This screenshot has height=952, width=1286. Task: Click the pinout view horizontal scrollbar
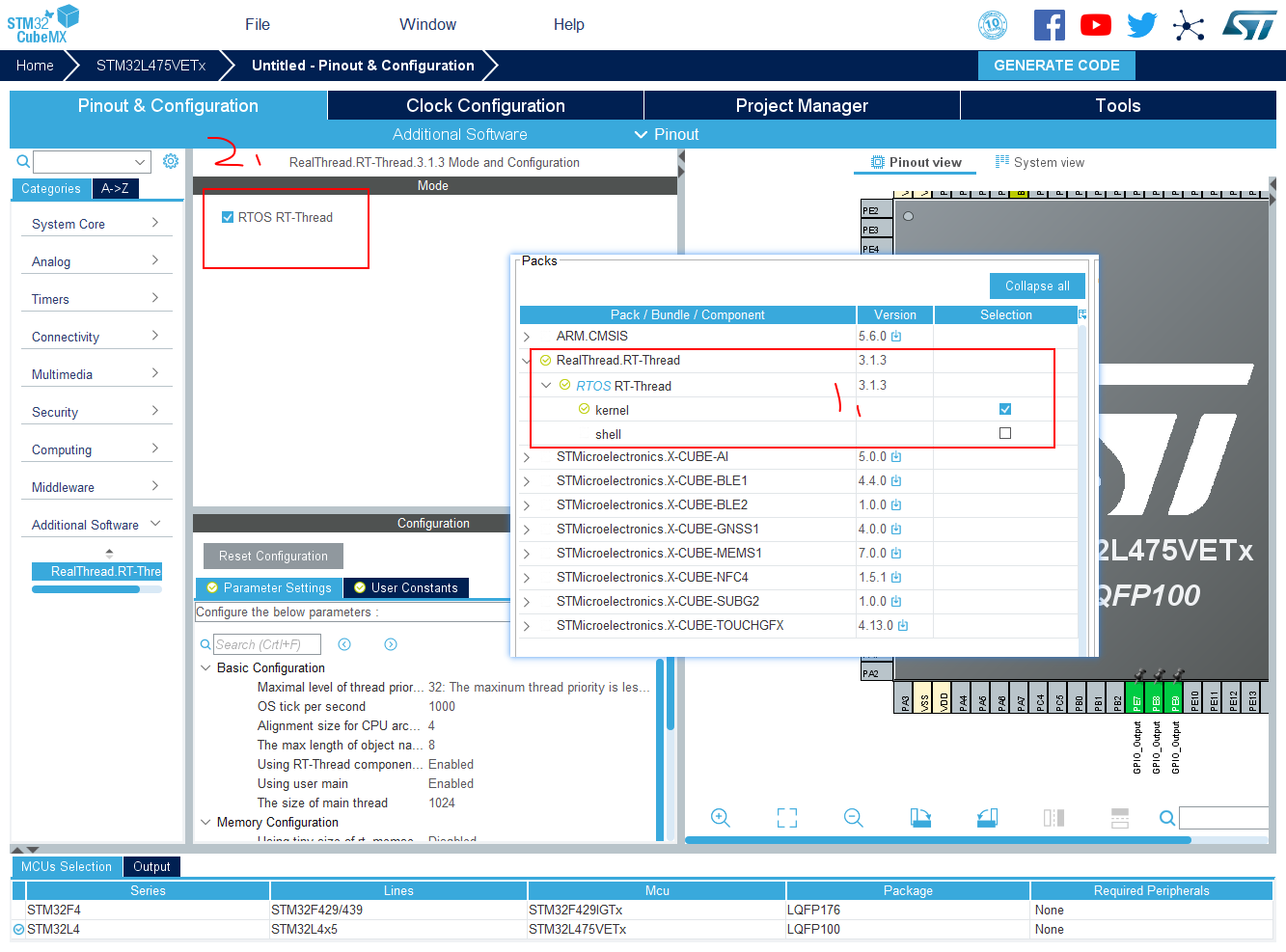point(938,840)
